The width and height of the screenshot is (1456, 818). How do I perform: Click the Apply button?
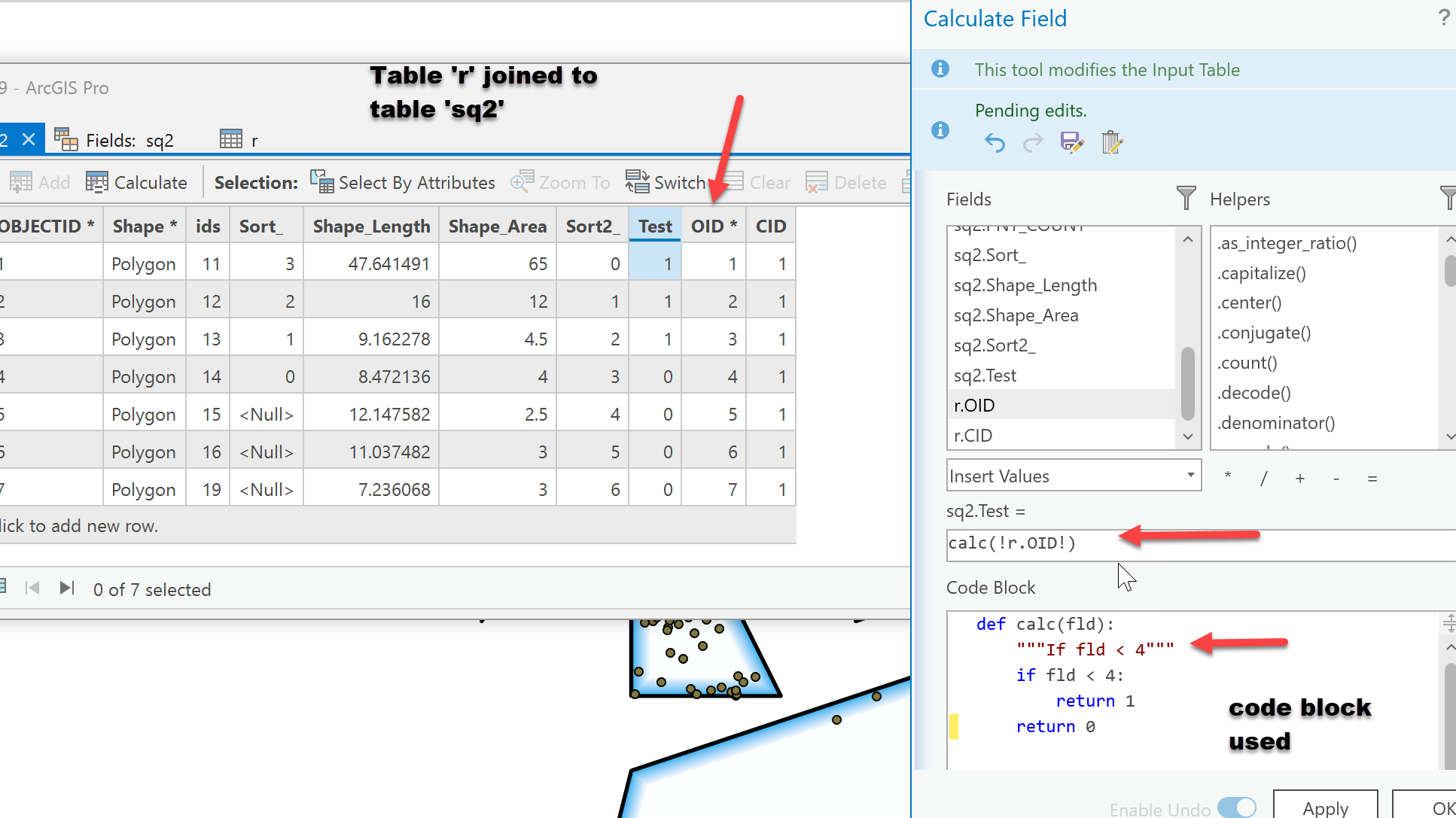[1325, 807]
